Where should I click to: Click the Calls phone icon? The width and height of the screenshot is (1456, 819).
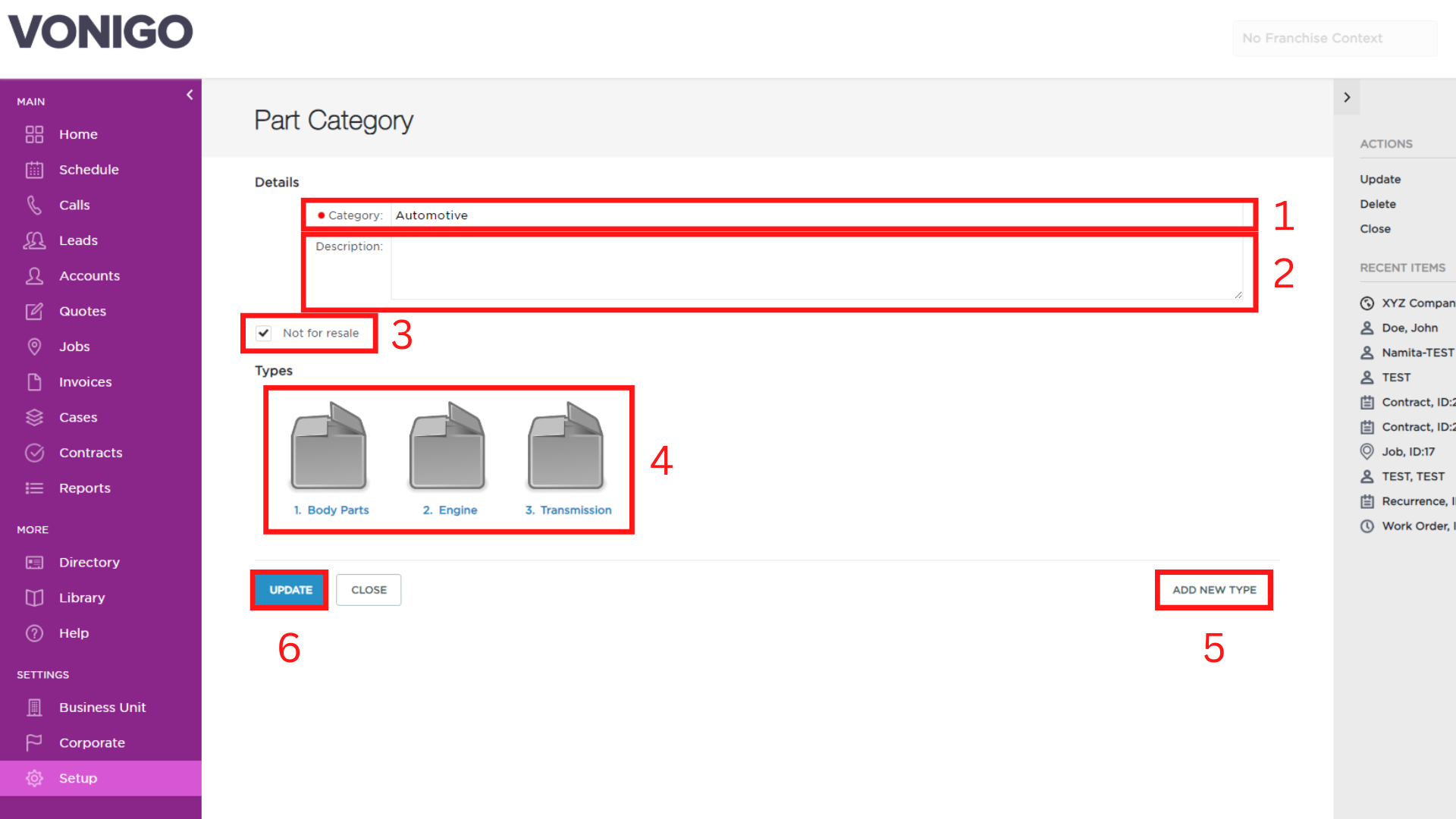[34, 205]
